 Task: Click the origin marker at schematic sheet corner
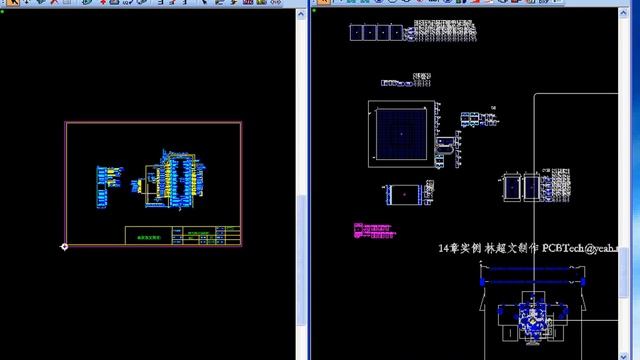64,247
